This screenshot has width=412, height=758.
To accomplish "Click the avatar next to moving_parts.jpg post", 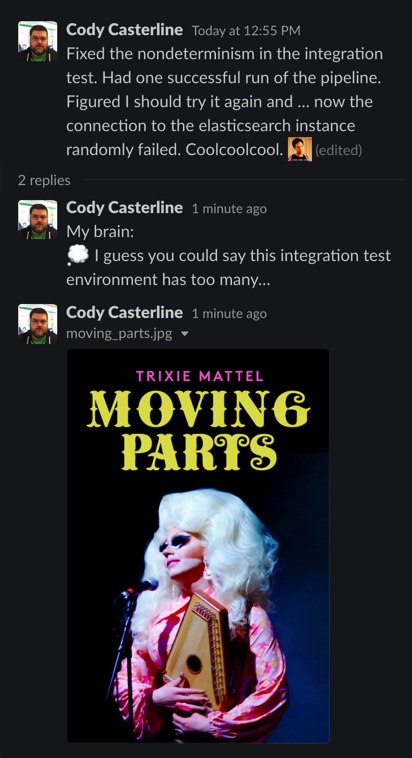I will pos(38,324).
